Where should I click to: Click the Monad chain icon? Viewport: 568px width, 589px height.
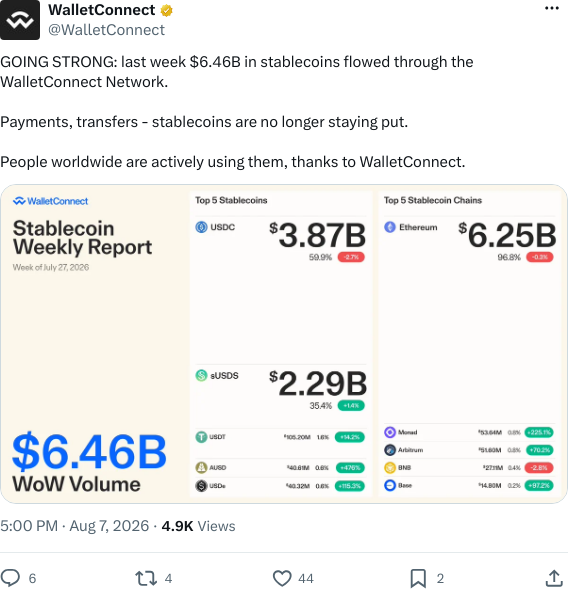[390, 432]
